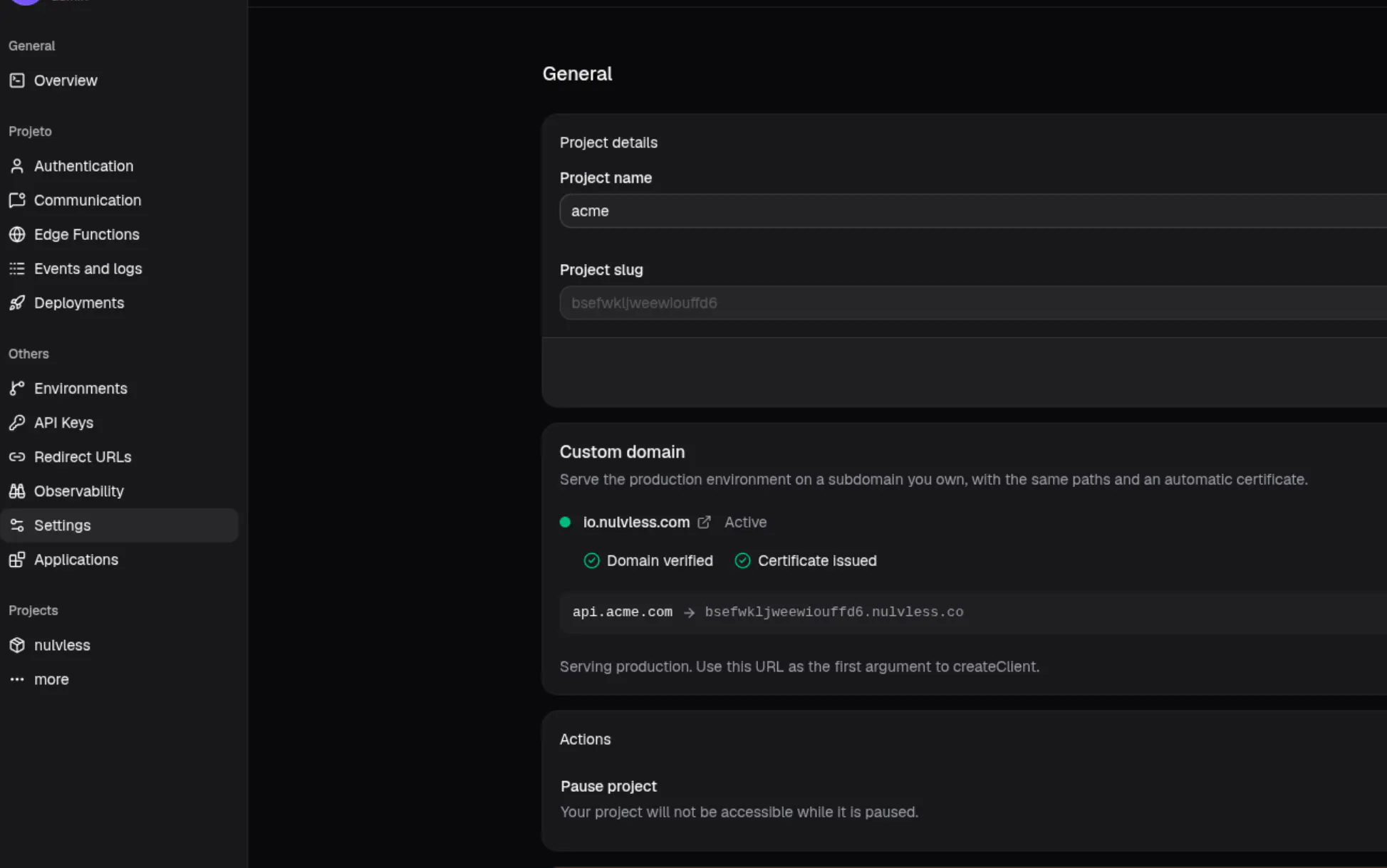Screen dimensions: 1387x868
Task: Click the Settings sliders icon
Action: [x=17, y=525]
